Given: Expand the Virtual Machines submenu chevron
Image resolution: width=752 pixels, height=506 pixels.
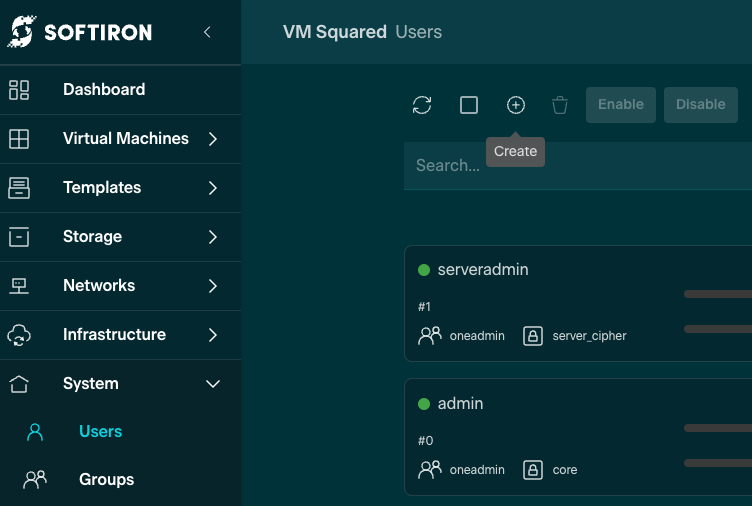Looking at the screenshot, I should point(212,139).
